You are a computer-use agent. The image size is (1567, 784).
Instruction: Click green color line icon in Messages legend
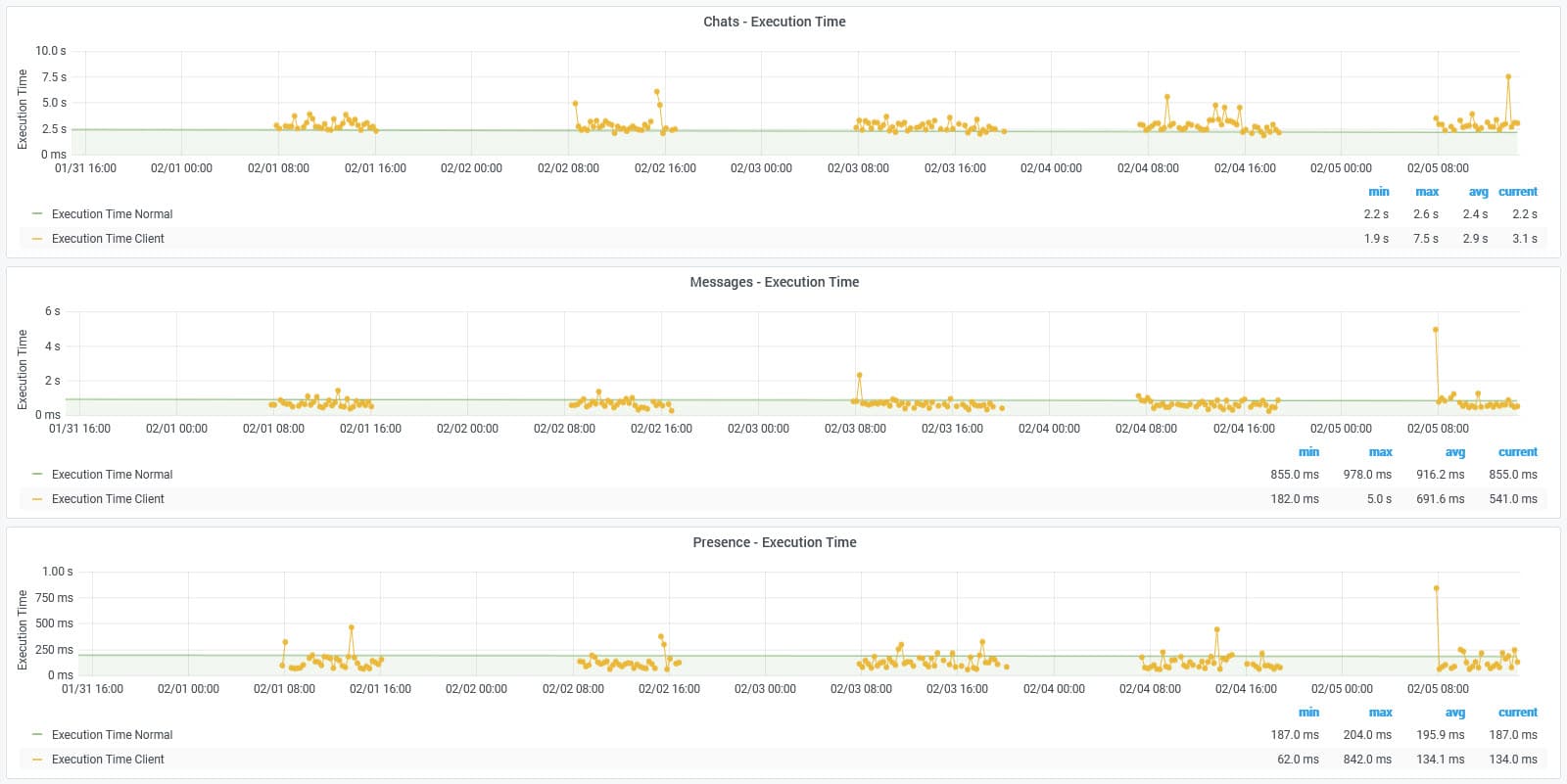37,475
